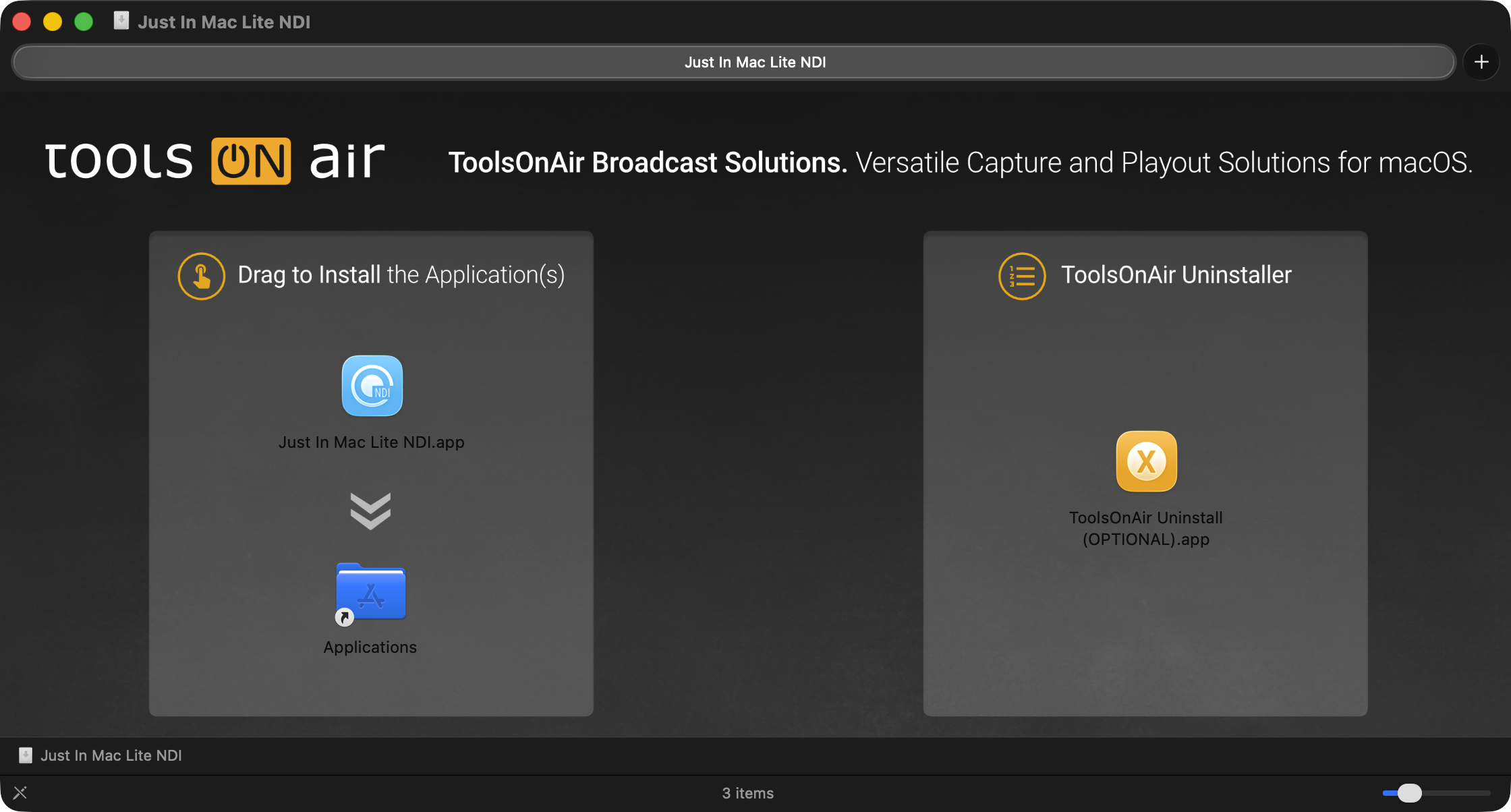The width and height of the screenshot is (1511, 812).
Task: Click the 'Applications' folder label
Action: (370, 647)
